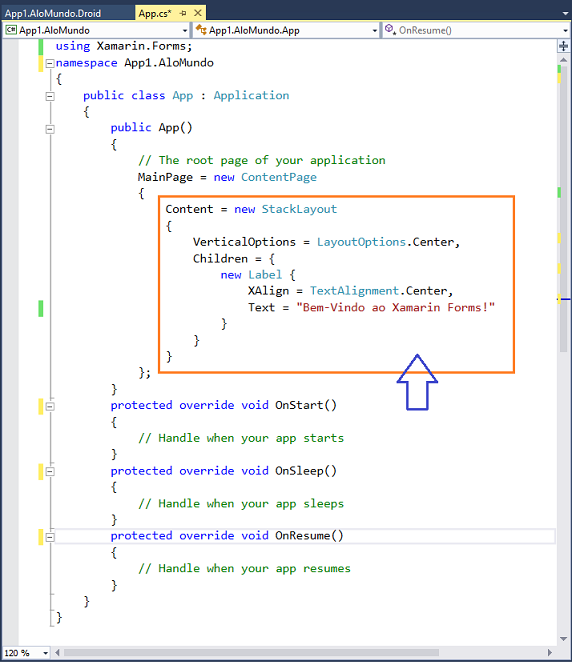Click the tab overflow arrow at top right

[565, 13]
